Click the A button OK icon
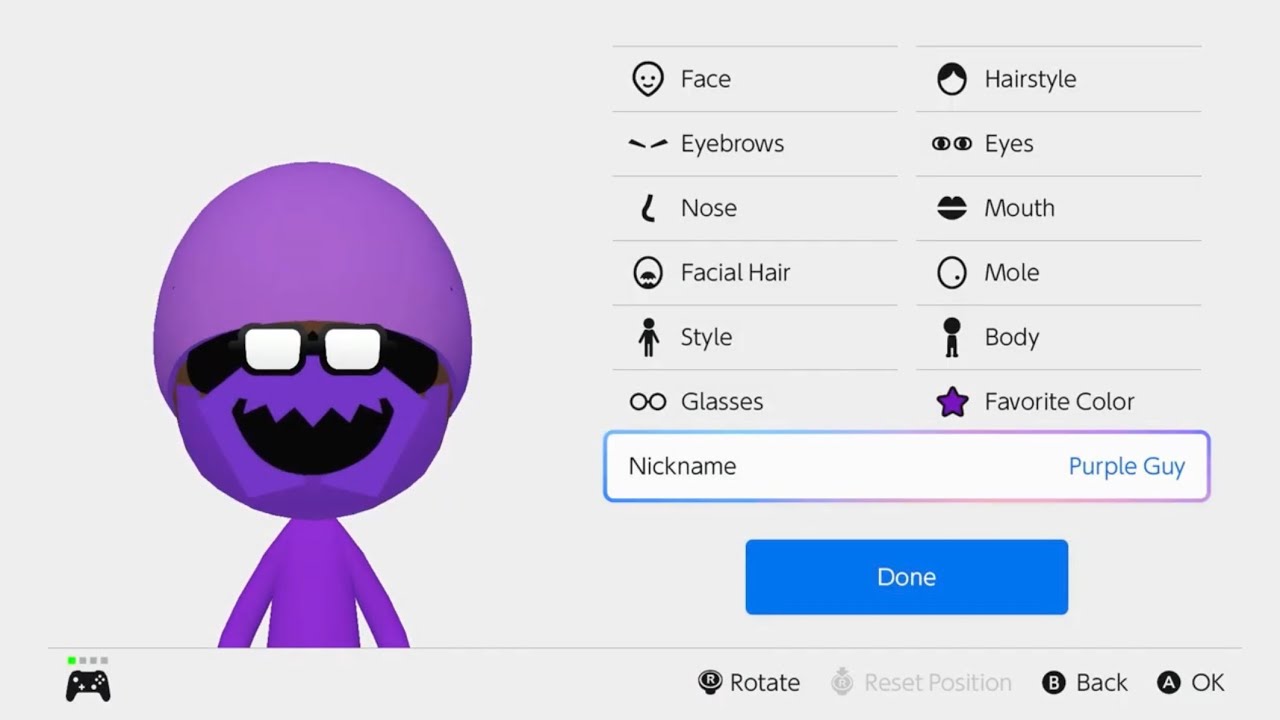The width and height of the screenshot is (1280, 720). 1169,683
